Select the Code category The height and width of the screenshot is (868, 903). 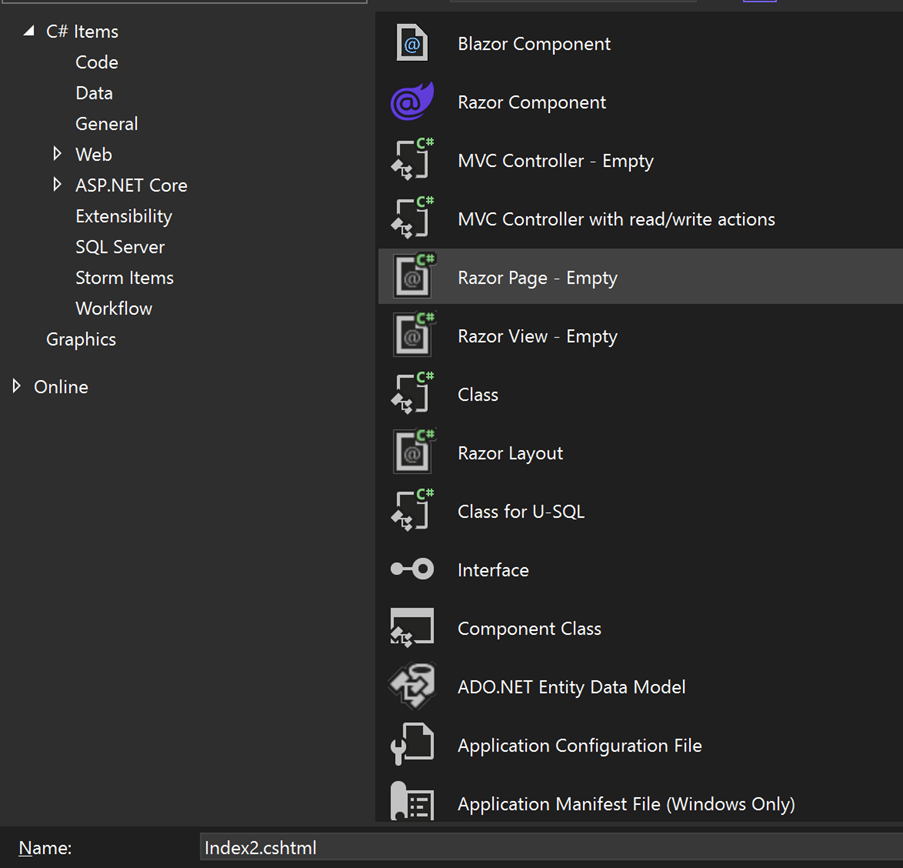pos(97,62)
